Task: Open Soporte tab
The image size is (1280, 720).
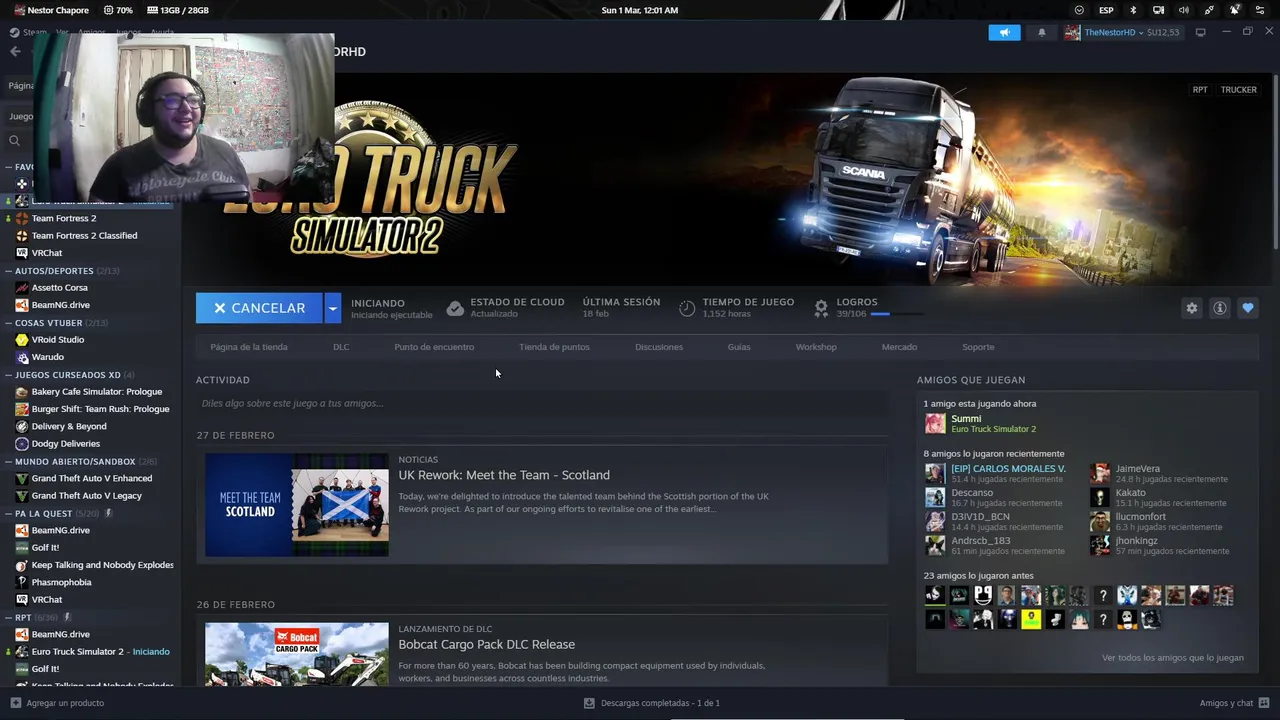Action: pyautogui.click(x=978, y=347)
